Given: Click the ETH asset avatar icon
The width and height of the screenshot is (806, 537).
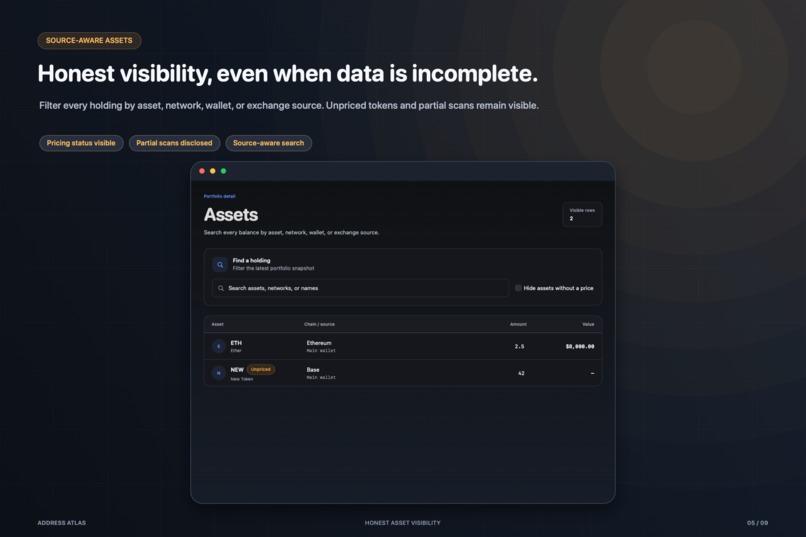Looking at the screenshot, I should point(219,346).
